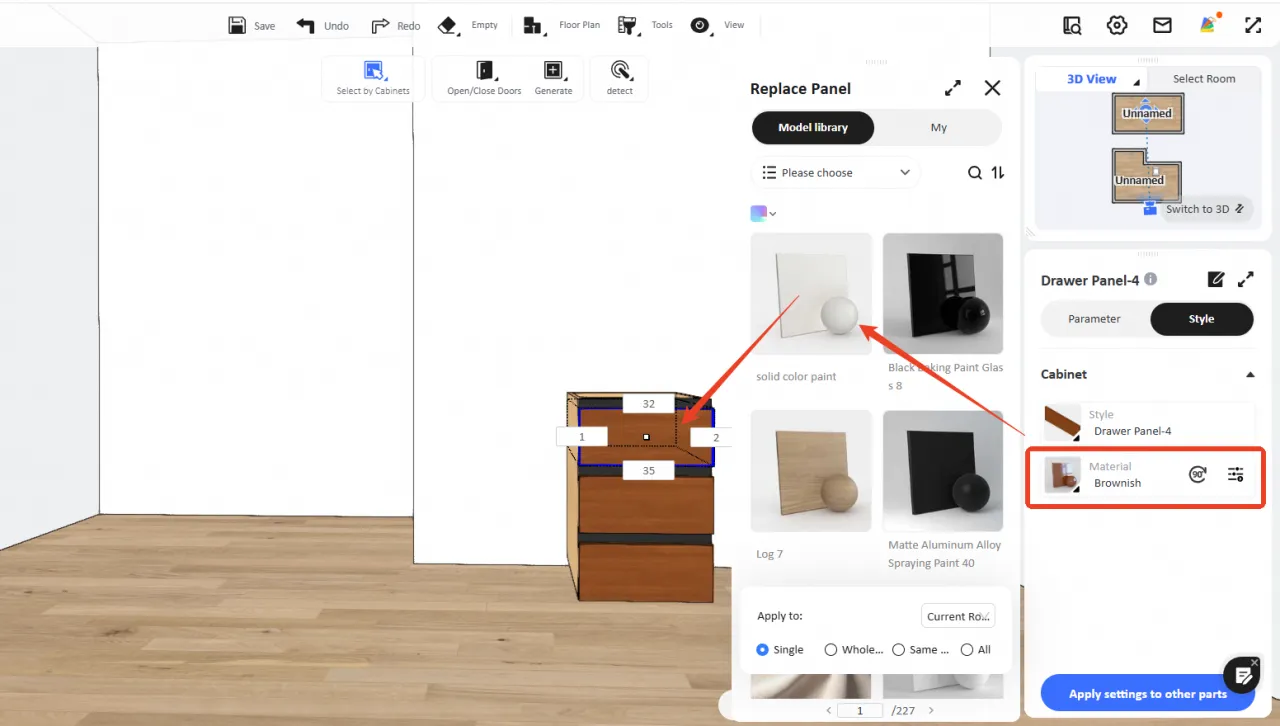Click the Save icon in the toolbar
Screen dimensions: 1280x726
click(x=237, y=25)
